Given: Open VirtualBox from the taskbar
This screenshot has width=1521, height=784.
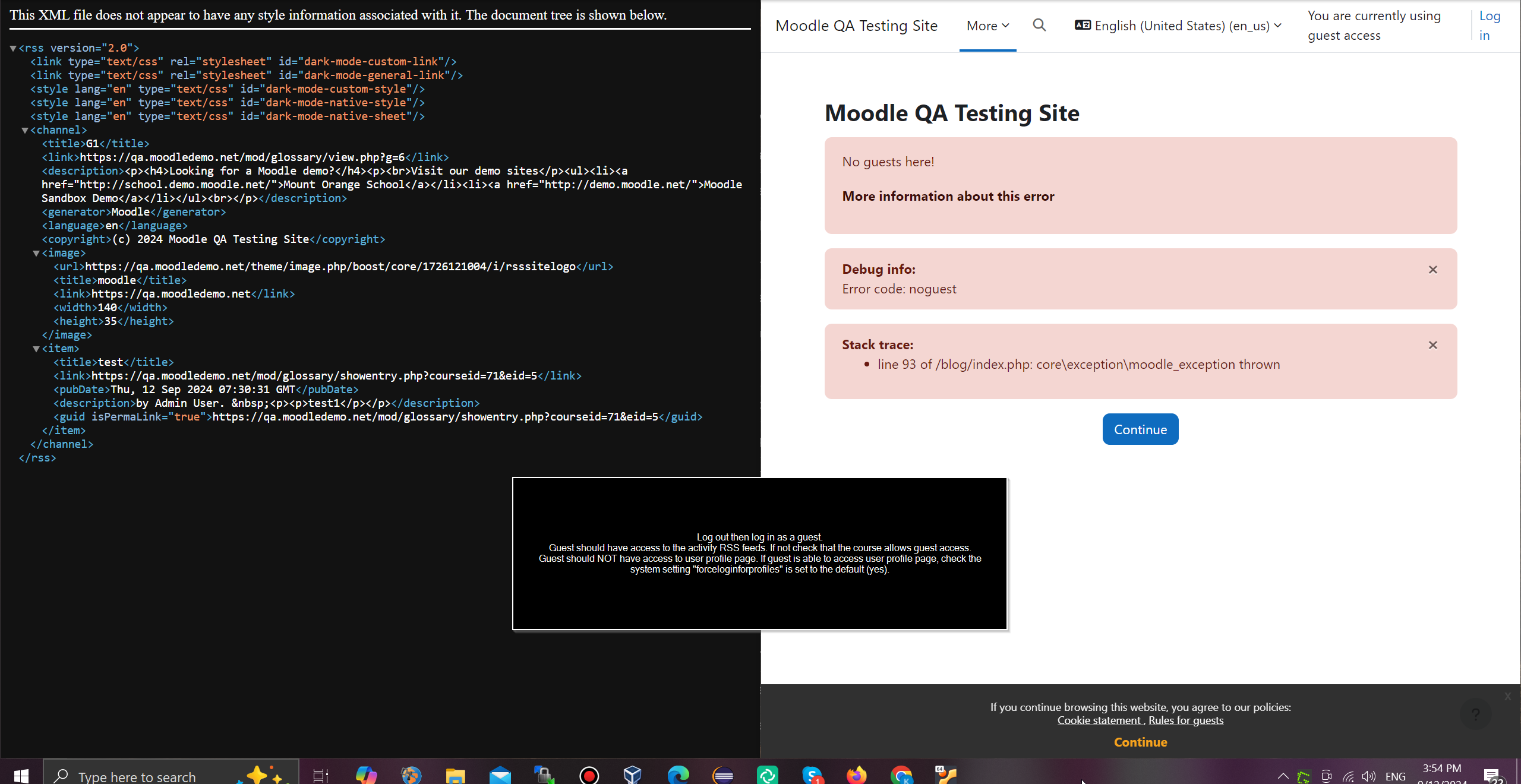Looking at the screenshot, I should 633,775.
